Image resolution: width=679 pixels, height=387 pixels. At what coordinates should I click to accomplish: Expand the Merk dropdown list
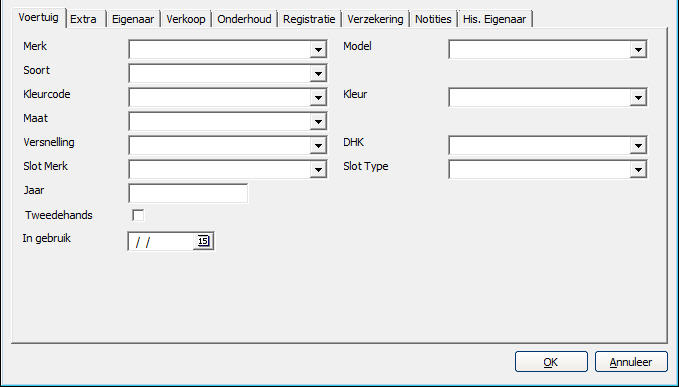pyautogui.click(x=318, y=50)
